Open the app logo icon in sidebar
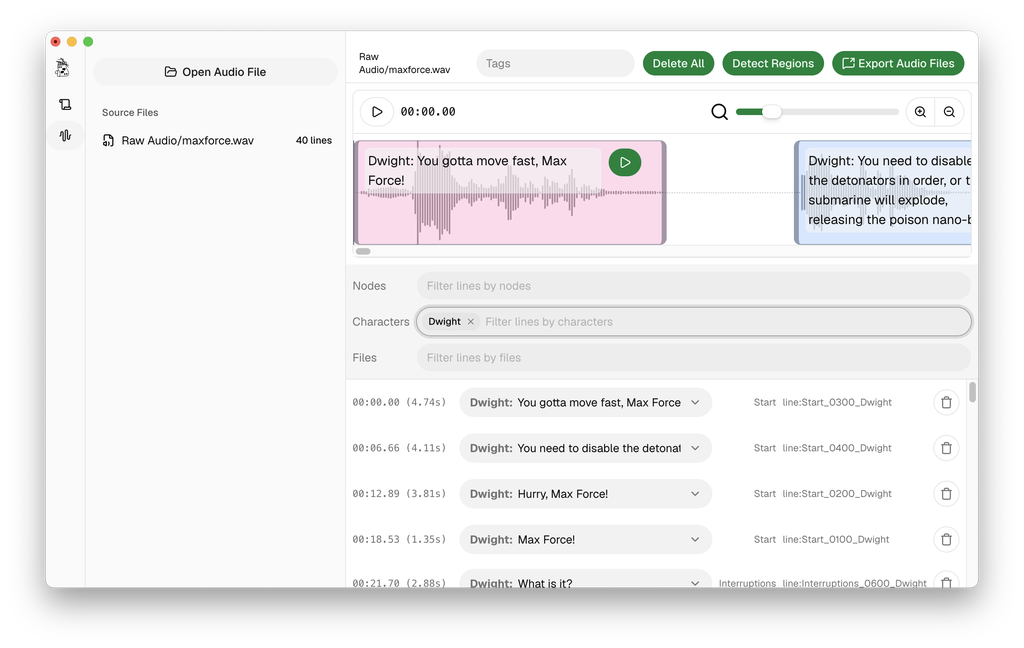 coord(63,67)
